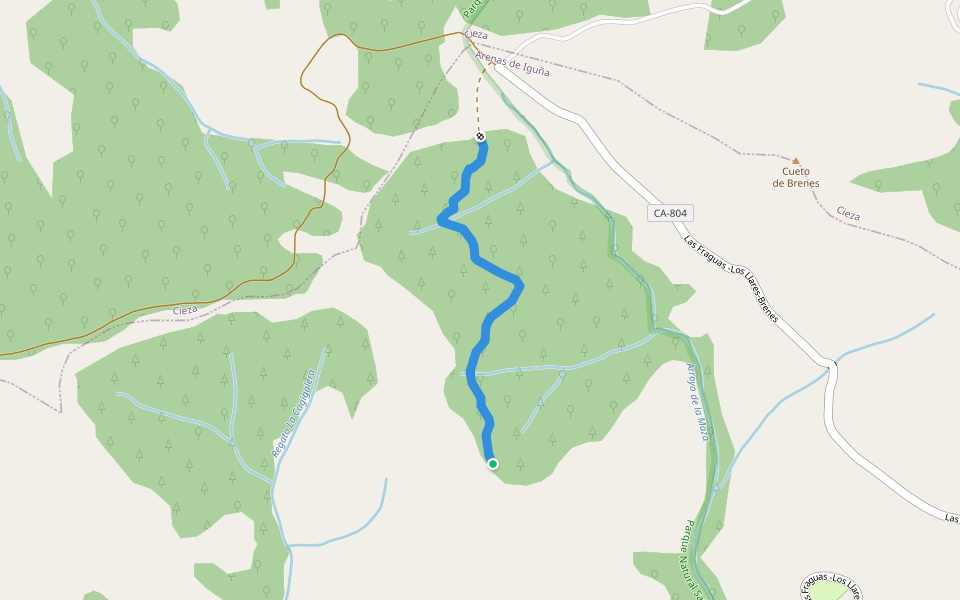The height and width of the screenshot is (600, 960).
Task: Select the Cueto de Brenes peak triangle icon
Action: click(x=796, y=161)
